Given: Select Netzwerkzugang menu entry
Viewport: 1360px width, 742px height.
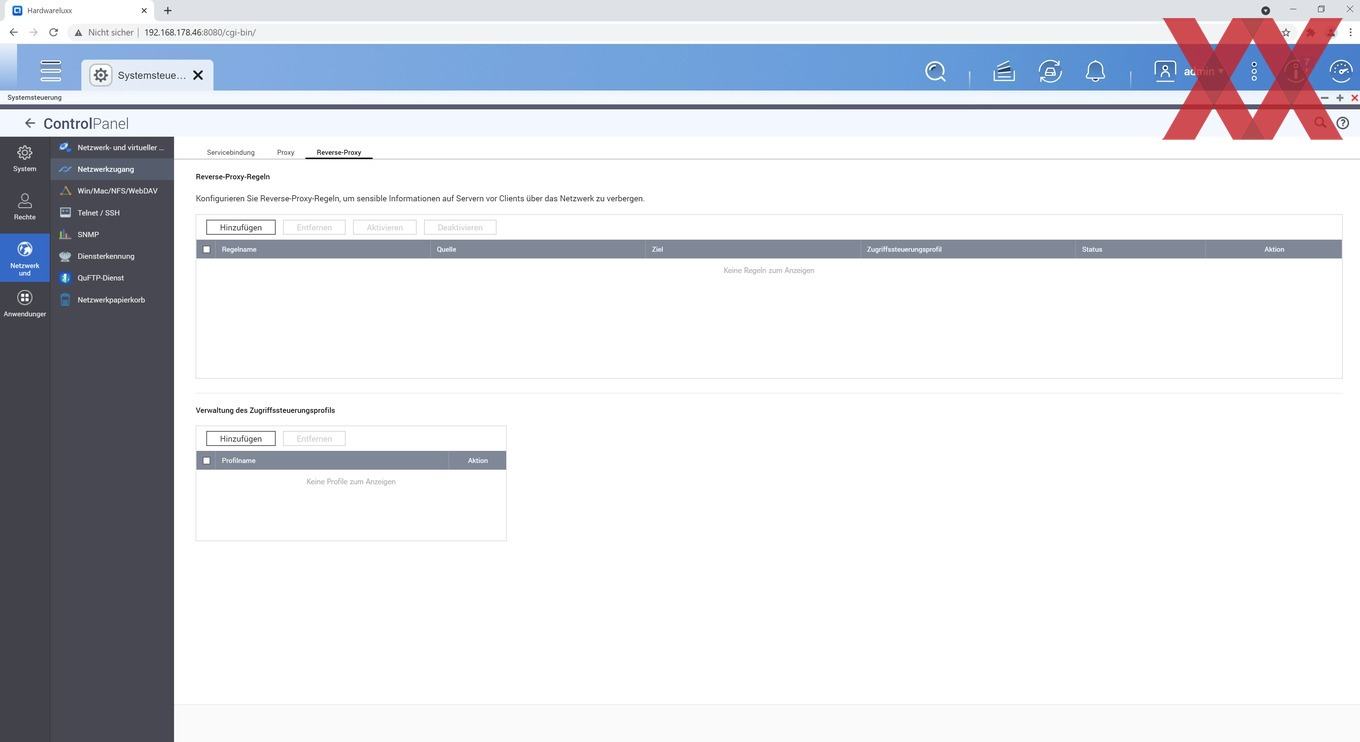Looking at the screenshot, I should point(112,169).
